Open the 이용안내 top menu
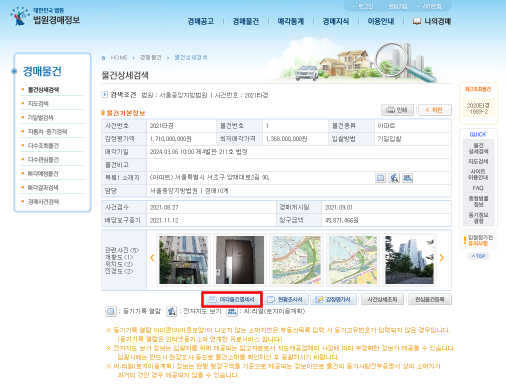This screenshot has width=506, height=386. pyautogui.click(x=381, y=22)
